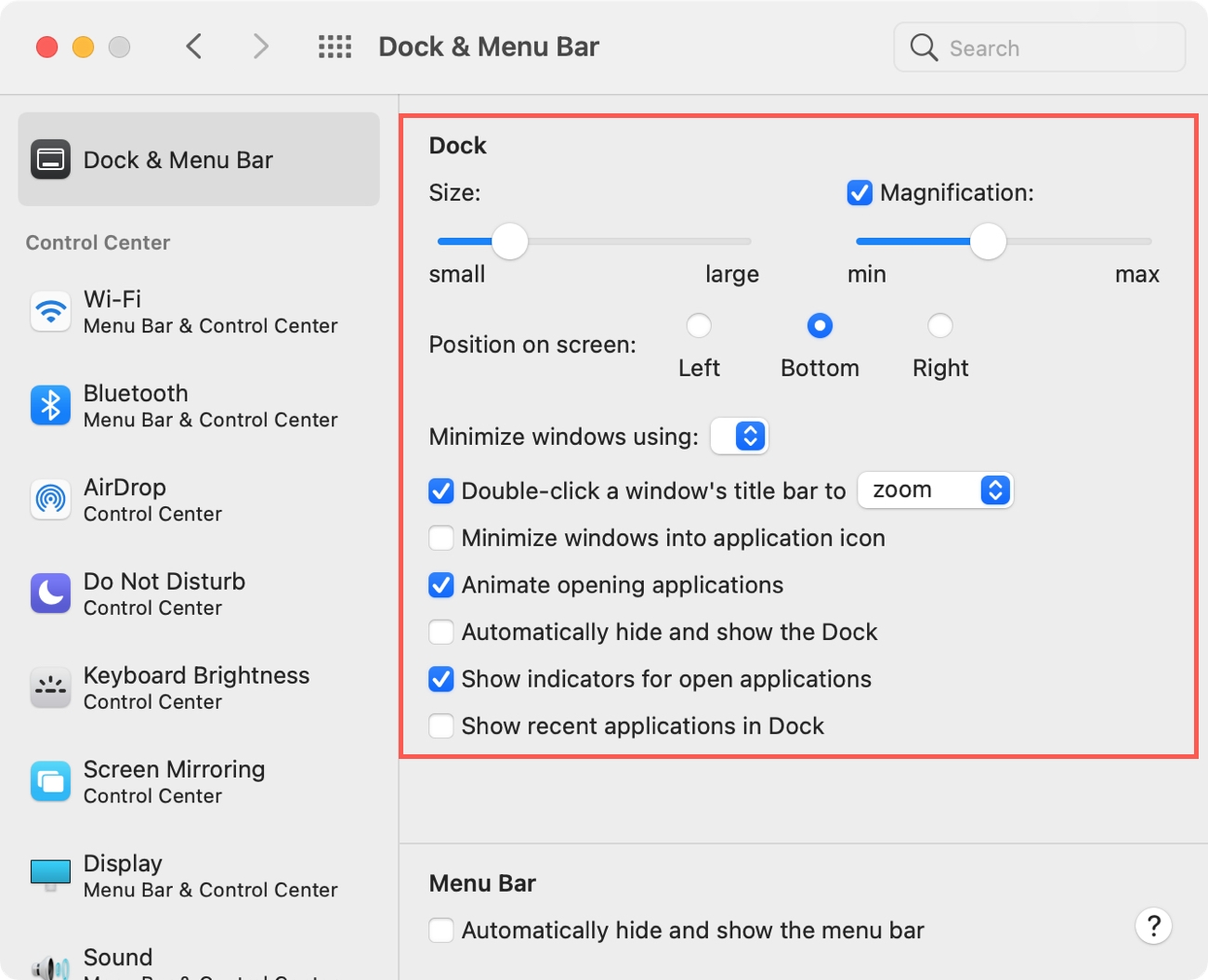Image resolution: width=1208 pixels, height=980 pixels.
Task: Set Dock position to Left
Action: (699, 326)
